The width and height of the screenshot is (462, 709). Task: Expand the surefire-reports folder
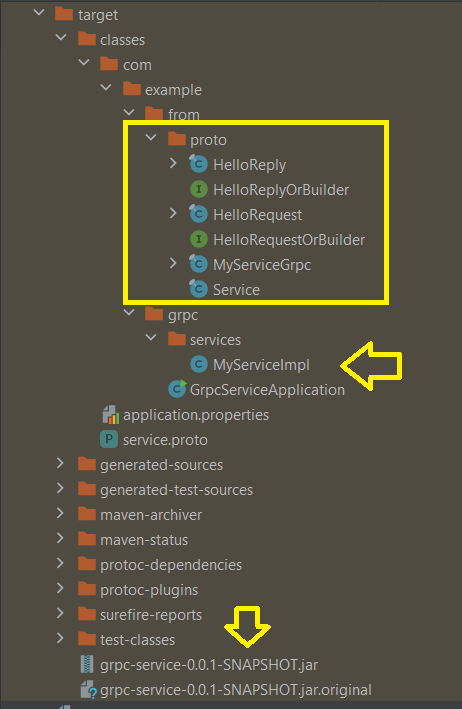coord(60,613)
